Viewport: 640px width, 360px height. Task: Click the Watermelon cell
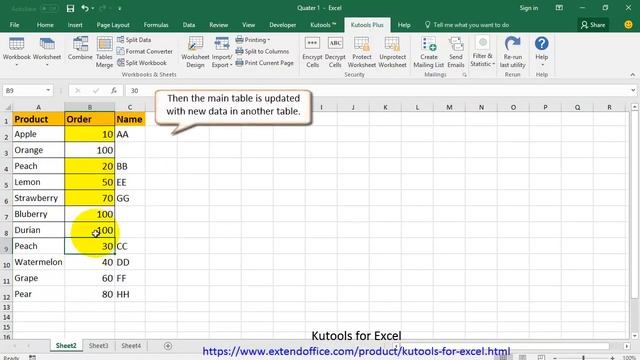click(38, 262)
